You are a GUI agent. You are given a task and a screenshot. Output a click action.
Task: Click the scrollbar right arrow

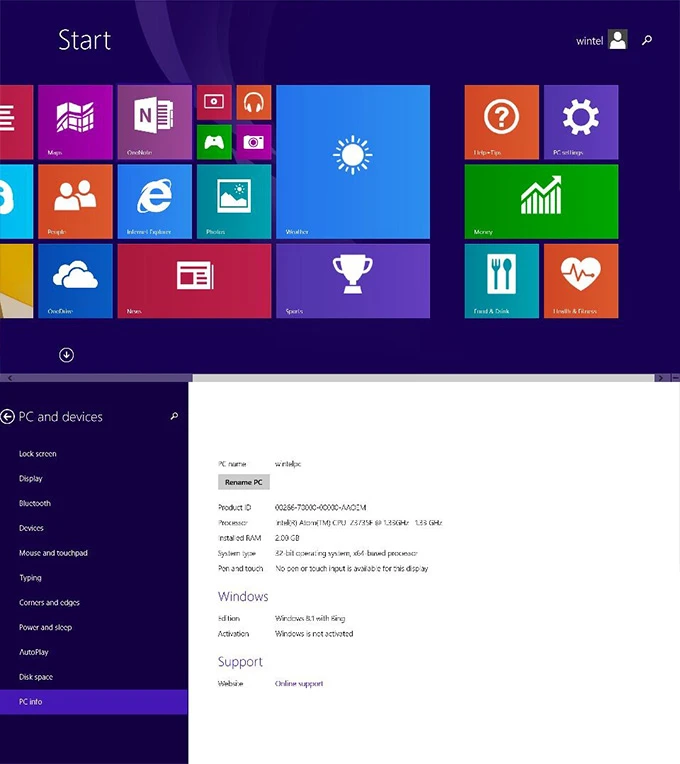pyautogui.click(x=660, y=378)
